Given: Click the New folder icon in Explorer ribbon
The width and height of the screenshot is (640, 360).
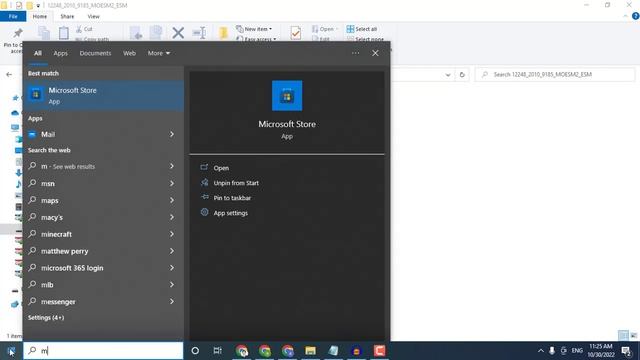Looking at the screenshot, I should 223,33.
